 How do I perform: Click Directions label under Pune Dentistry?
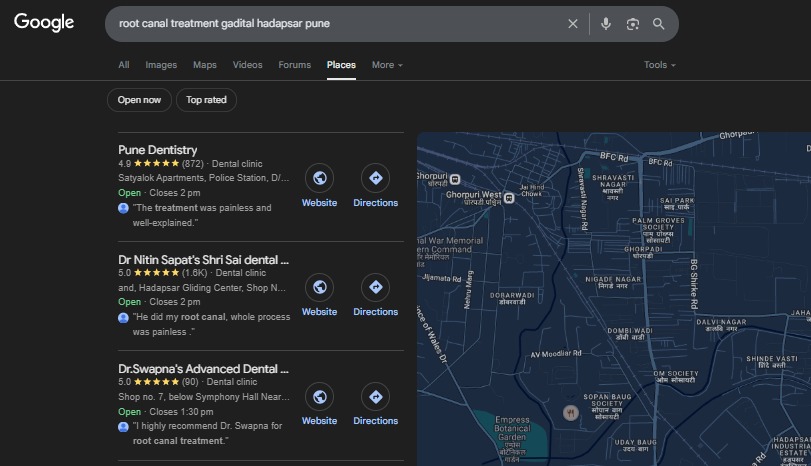pos(376,203)
